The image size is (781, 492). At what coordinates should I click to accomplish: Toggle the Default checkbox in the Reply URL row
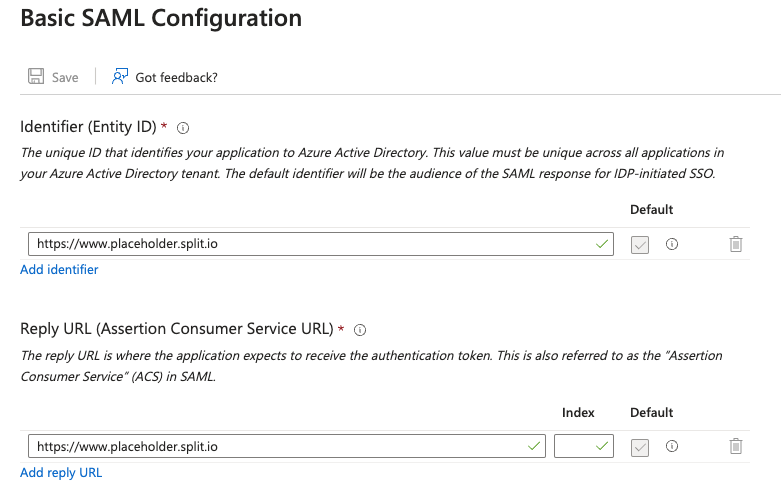tap(641, 446)
